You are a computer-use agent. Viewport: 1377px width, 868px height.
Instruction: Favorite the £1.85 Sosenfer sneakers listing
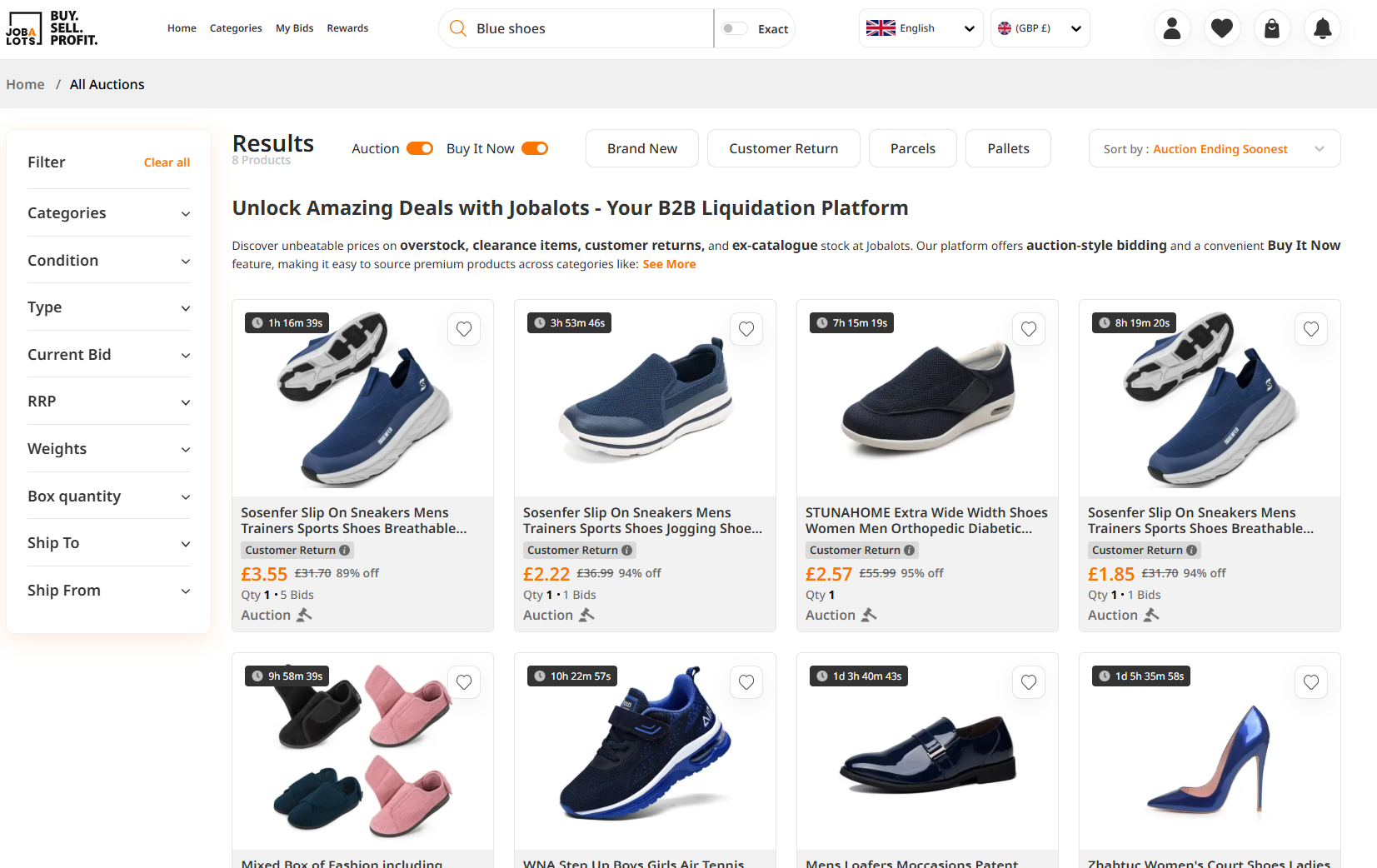click(1311, 329)
